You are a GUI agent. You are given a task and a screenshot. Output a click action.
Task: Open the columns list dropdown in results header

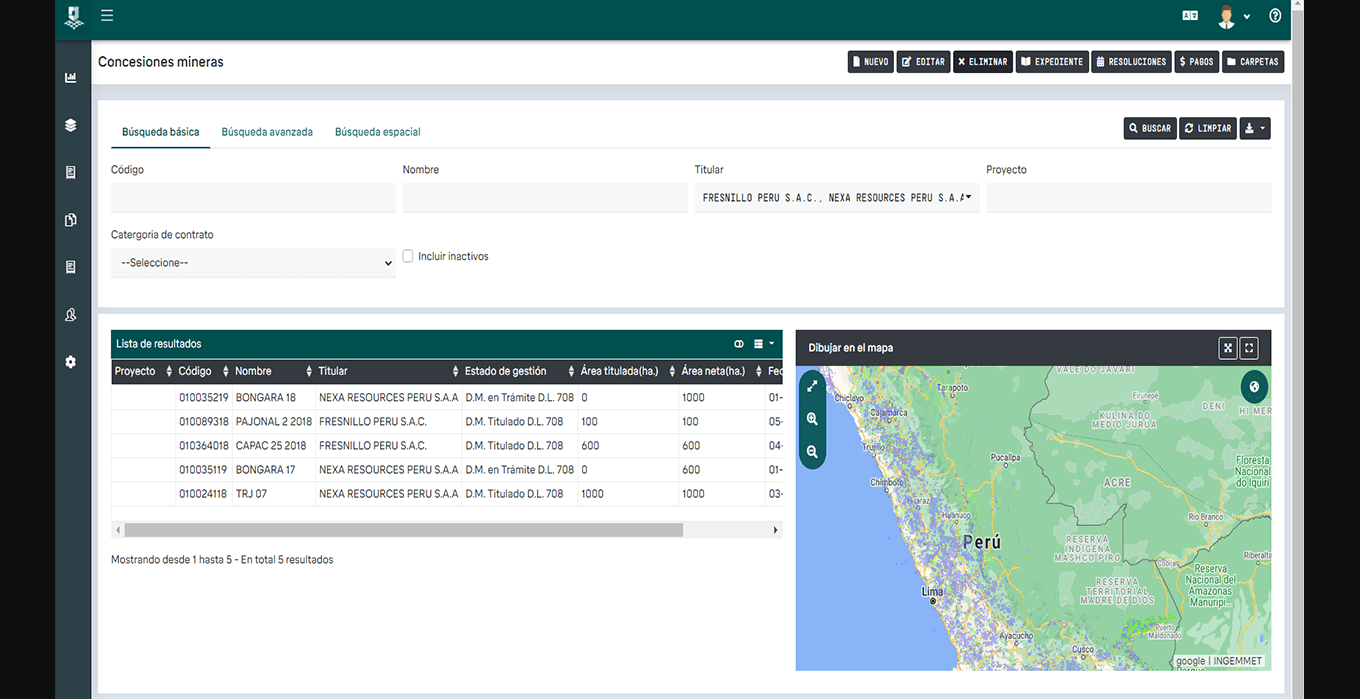coord(764,344)
